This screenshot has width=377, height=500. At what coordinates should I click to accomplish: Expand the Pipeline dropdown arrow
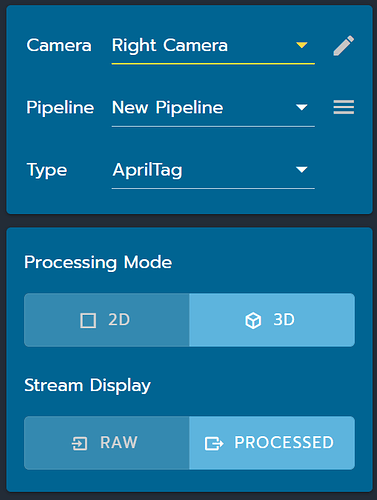pos(302,107)
